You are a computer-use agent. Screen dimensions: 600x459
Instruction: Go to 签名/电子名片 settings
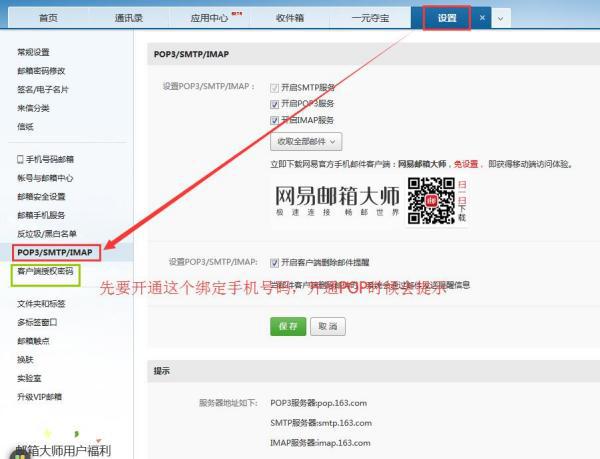[43, 90]
